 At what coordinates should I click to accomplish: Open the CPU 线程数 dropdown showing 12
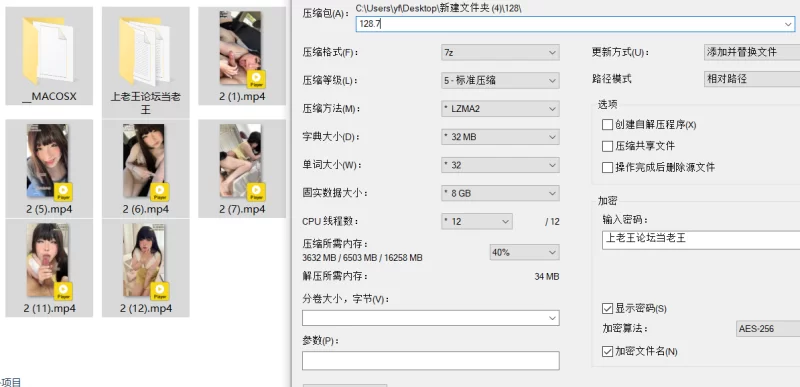tap(477, 221)
